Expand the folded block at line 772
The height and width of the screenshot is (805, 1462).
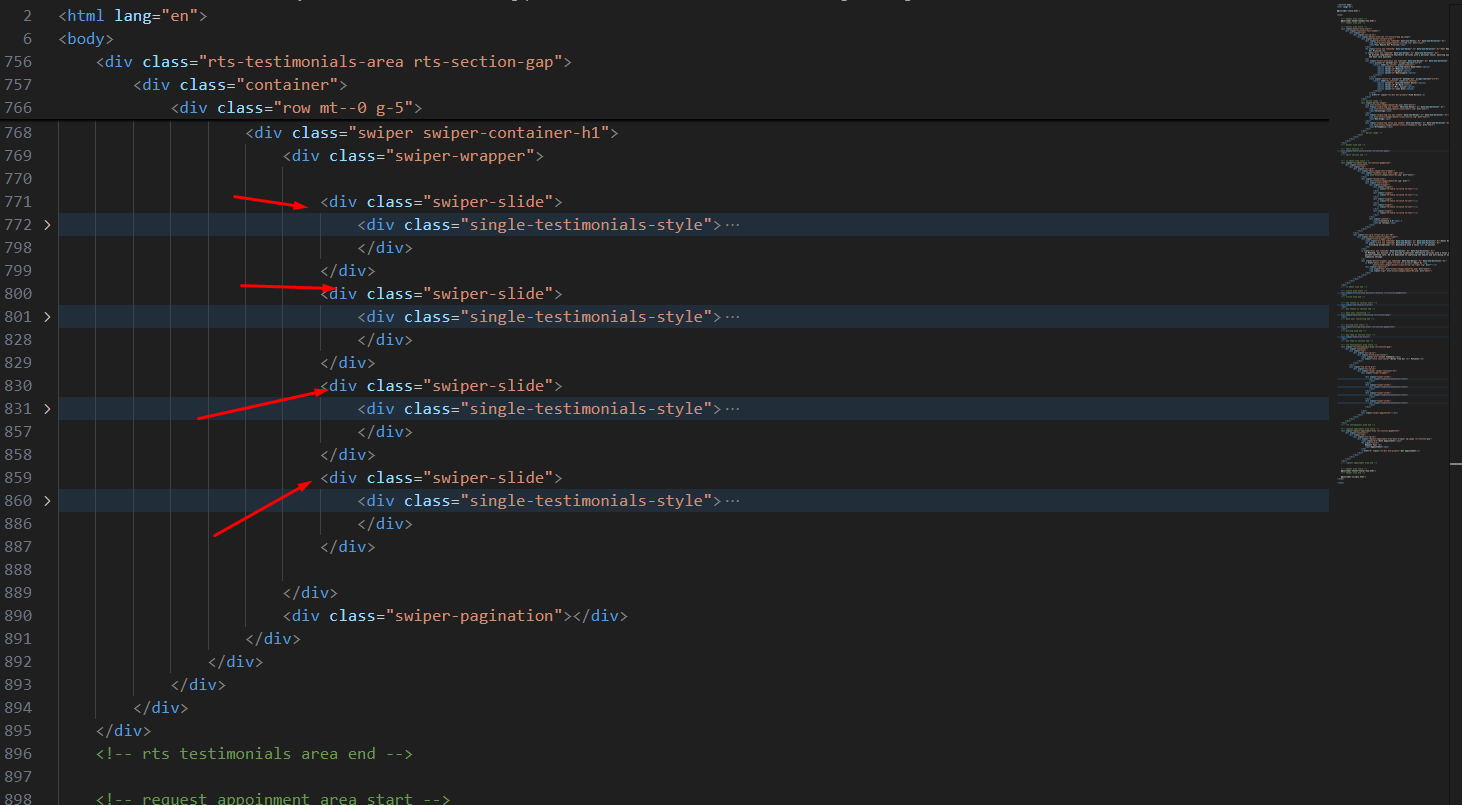[47, 225]
